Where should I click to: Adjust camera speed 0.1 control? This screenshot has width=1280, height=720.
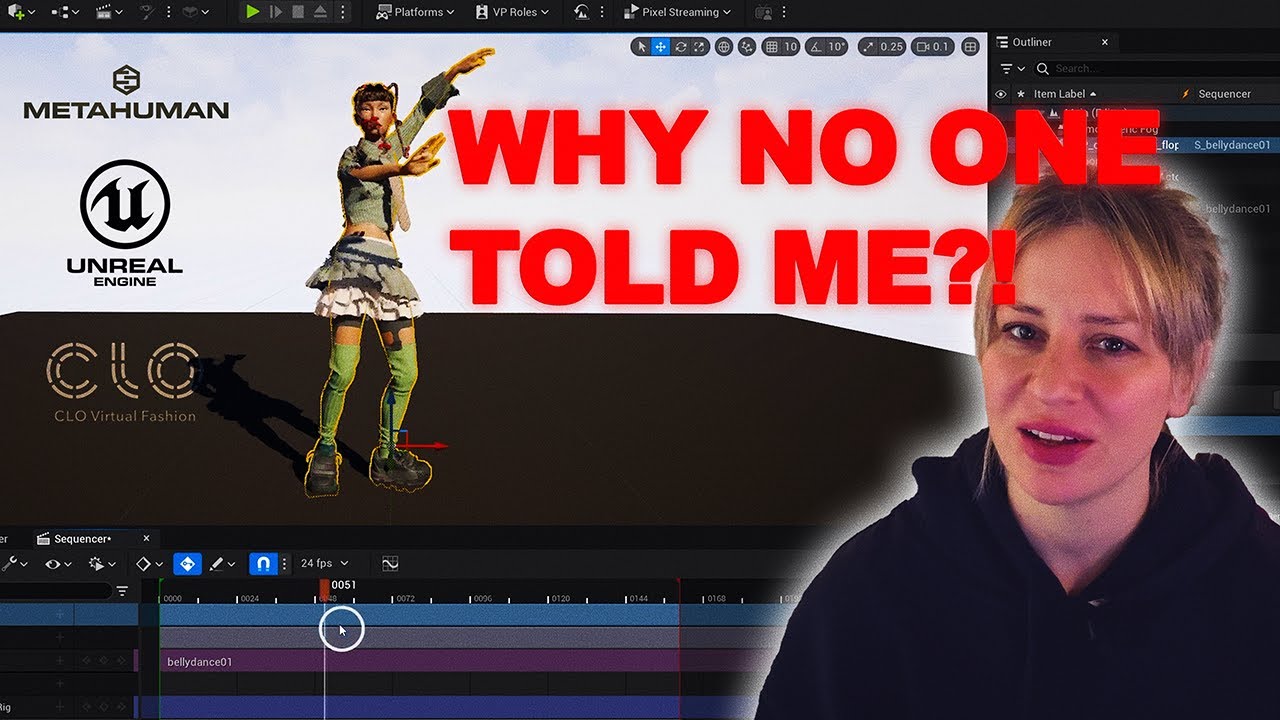click(932, 47)
